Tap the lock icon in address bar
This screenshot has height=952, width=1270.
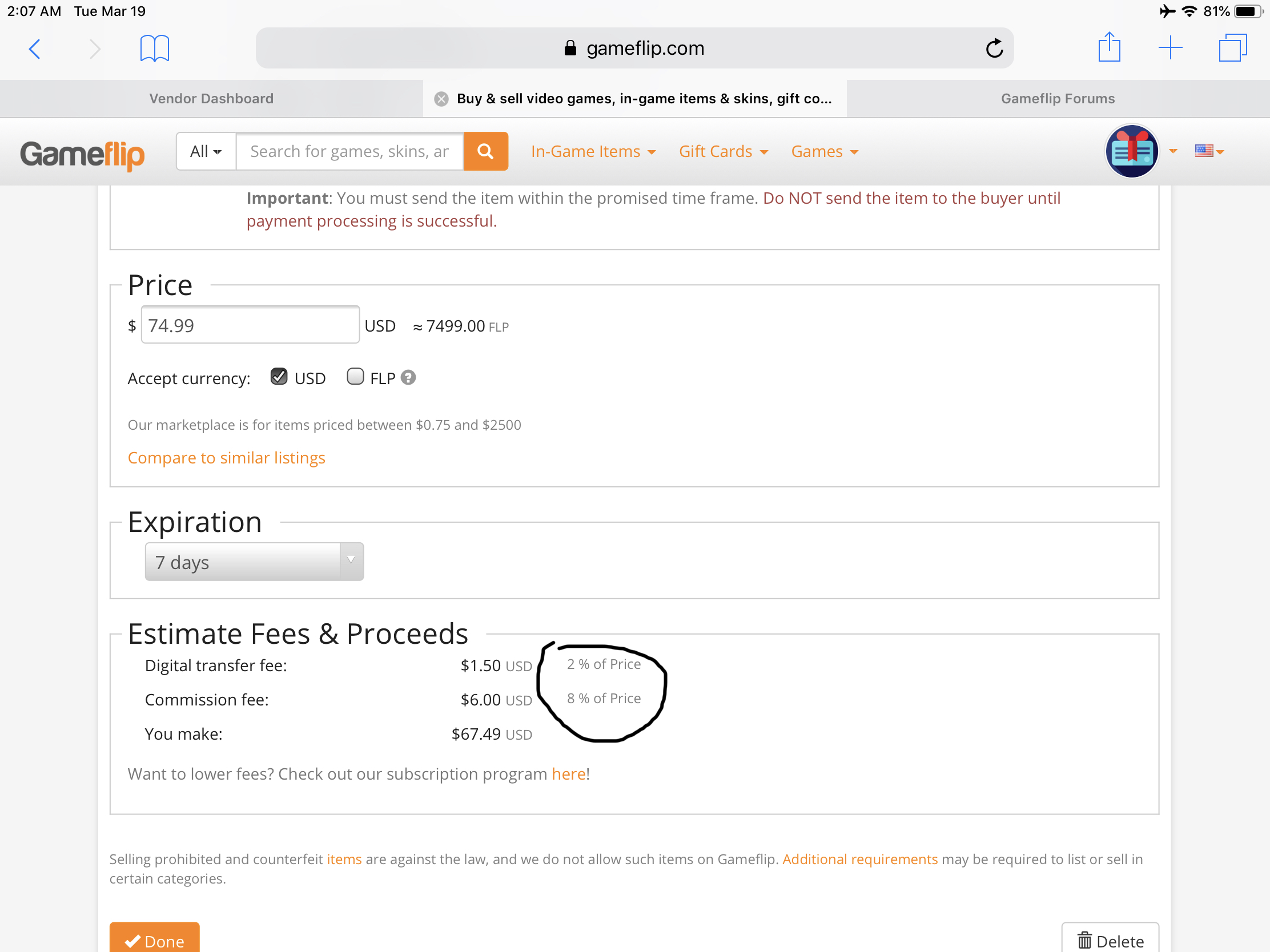(x=569, y=48)
